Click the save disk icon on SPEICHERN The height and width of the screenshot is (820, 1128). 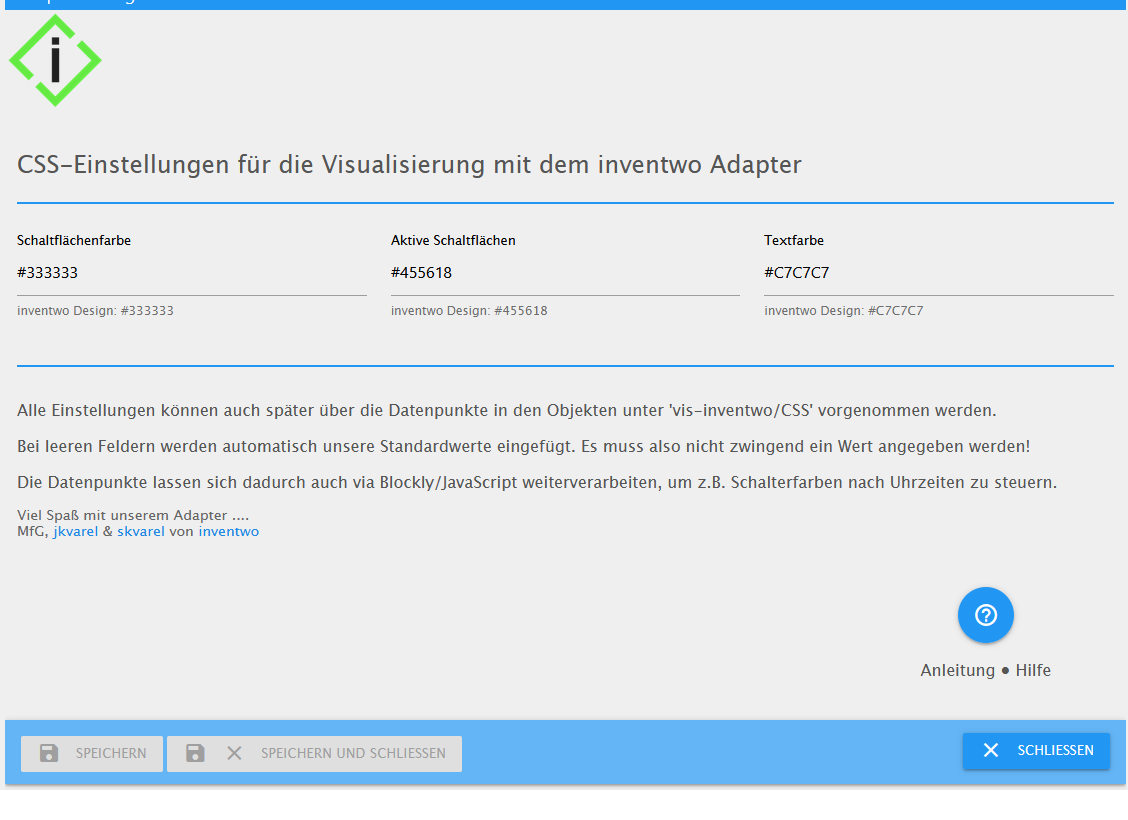click(50, 753)
